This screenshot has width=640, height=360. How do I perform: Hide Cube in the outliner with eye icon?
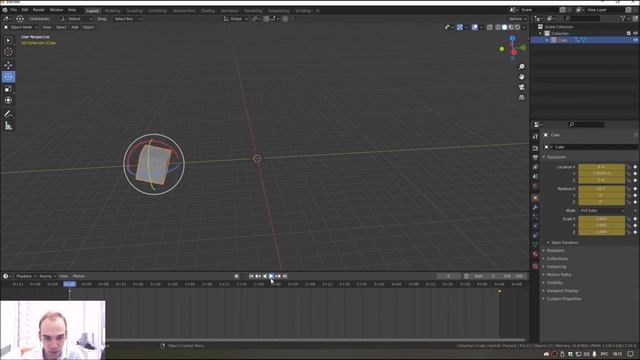point(635,40)
